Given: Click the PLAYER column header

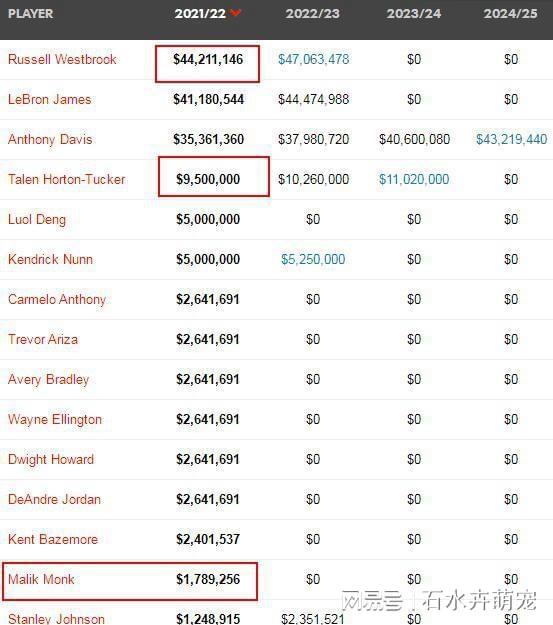Looking at the screenshot, I should click(x=30, y=14).
